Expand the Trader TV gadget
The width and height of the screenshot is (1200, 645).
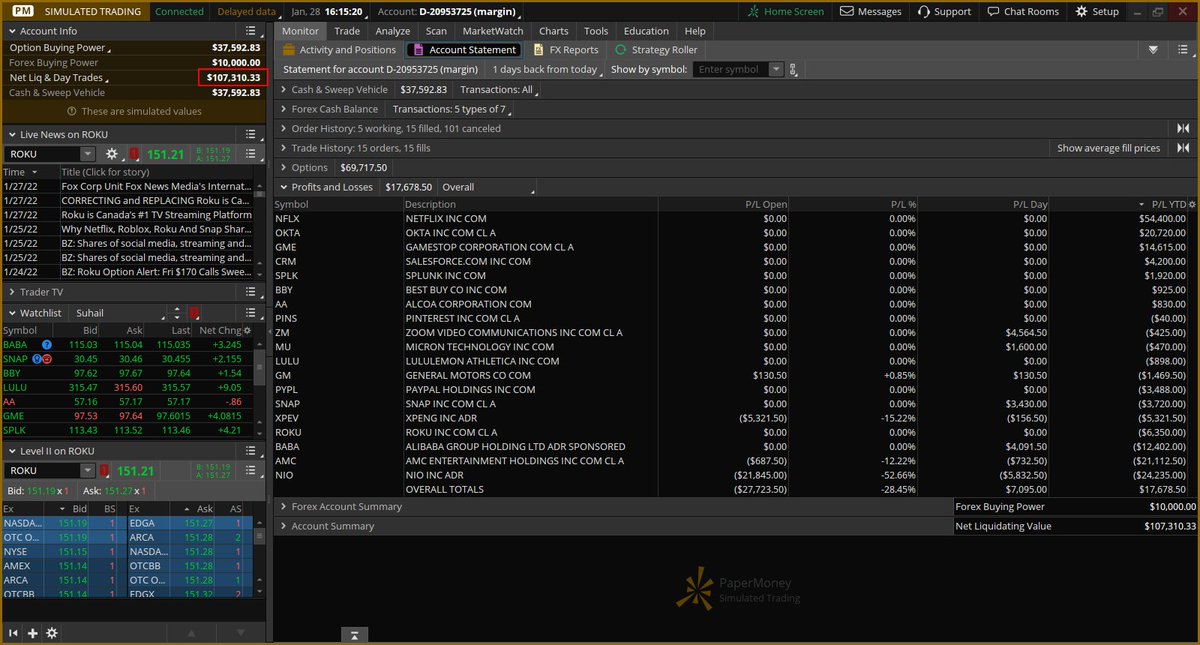12,292
